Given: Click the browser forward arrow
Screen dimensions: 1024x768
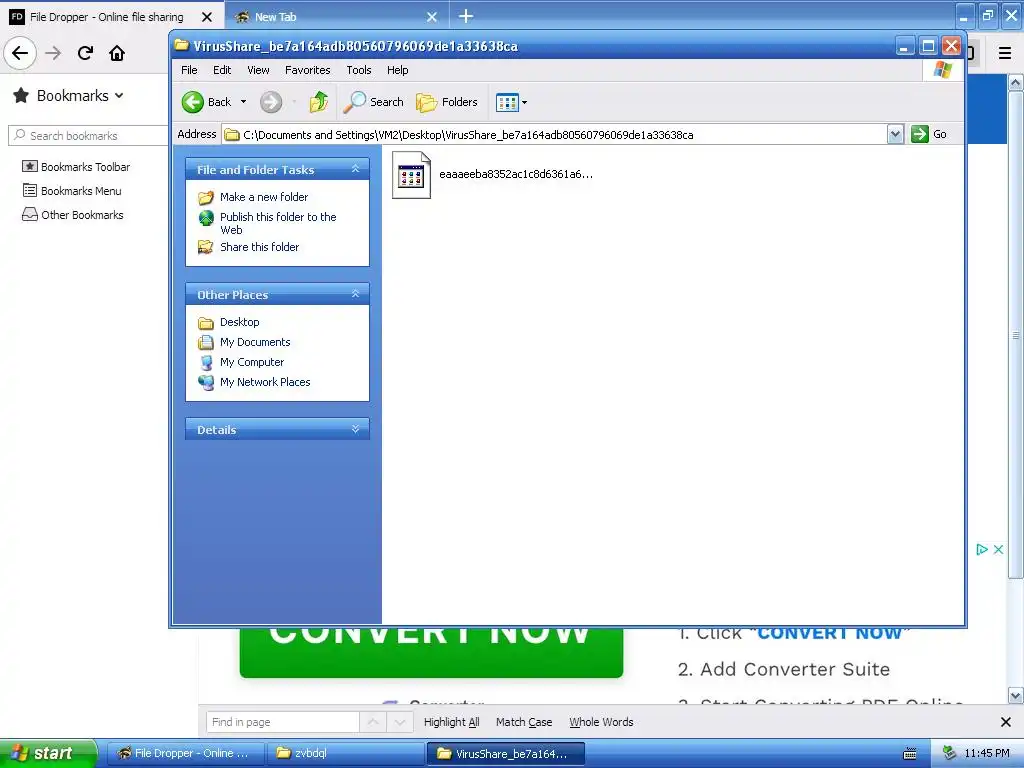Looking at the screenshot, I should pos(54,53).
